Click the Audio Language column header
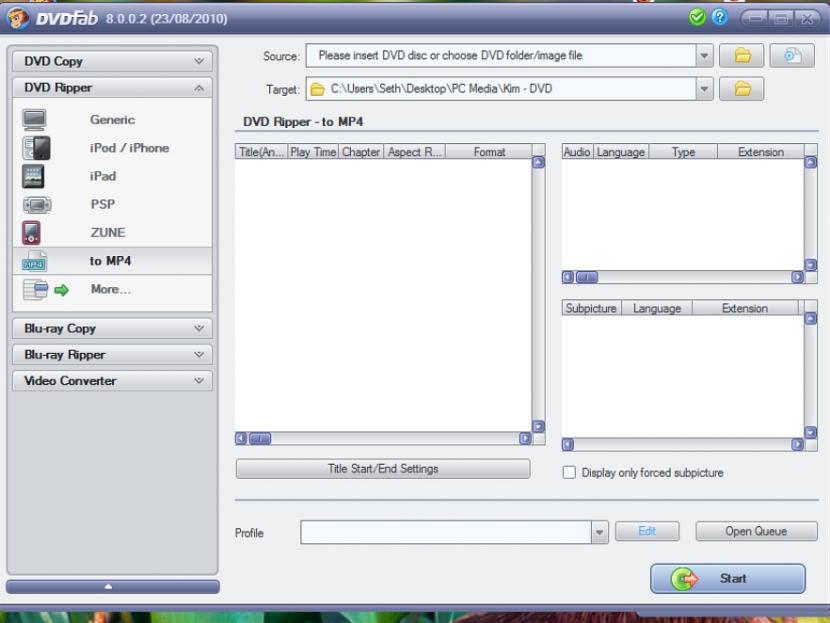Viewport: 830px width, 623px height. coord(621,152)
